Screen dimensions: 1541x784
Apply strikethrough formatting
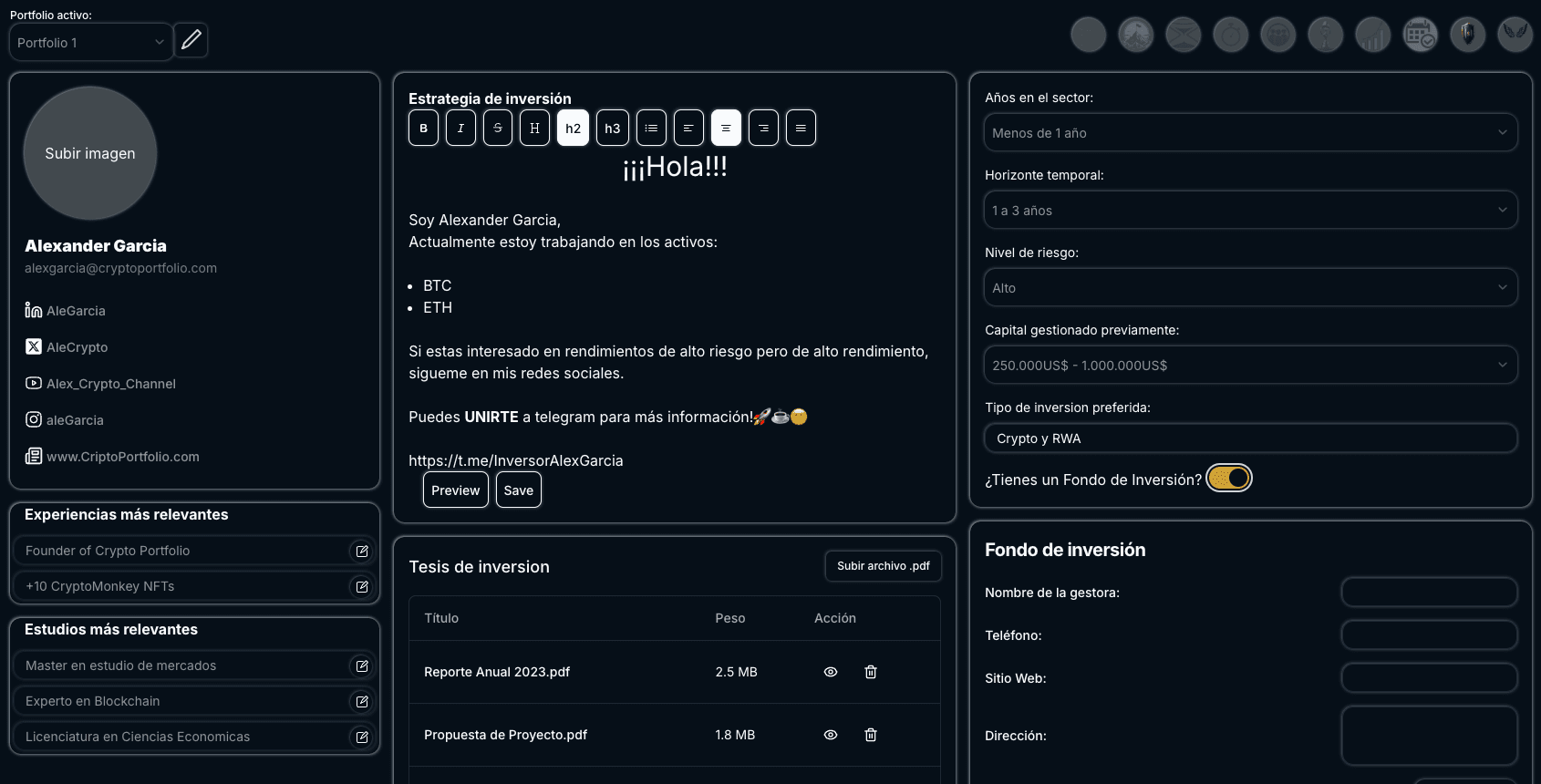[x=498, y=129]
